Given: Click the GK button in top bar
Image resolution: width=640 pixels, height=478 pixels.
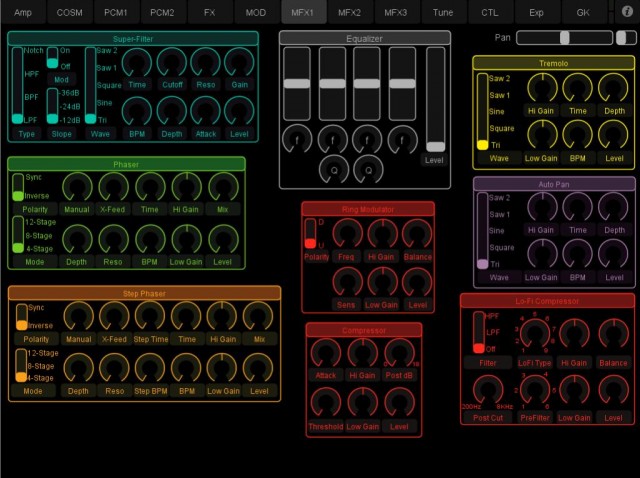Looking at the screenshot, I should pos(583,12).
